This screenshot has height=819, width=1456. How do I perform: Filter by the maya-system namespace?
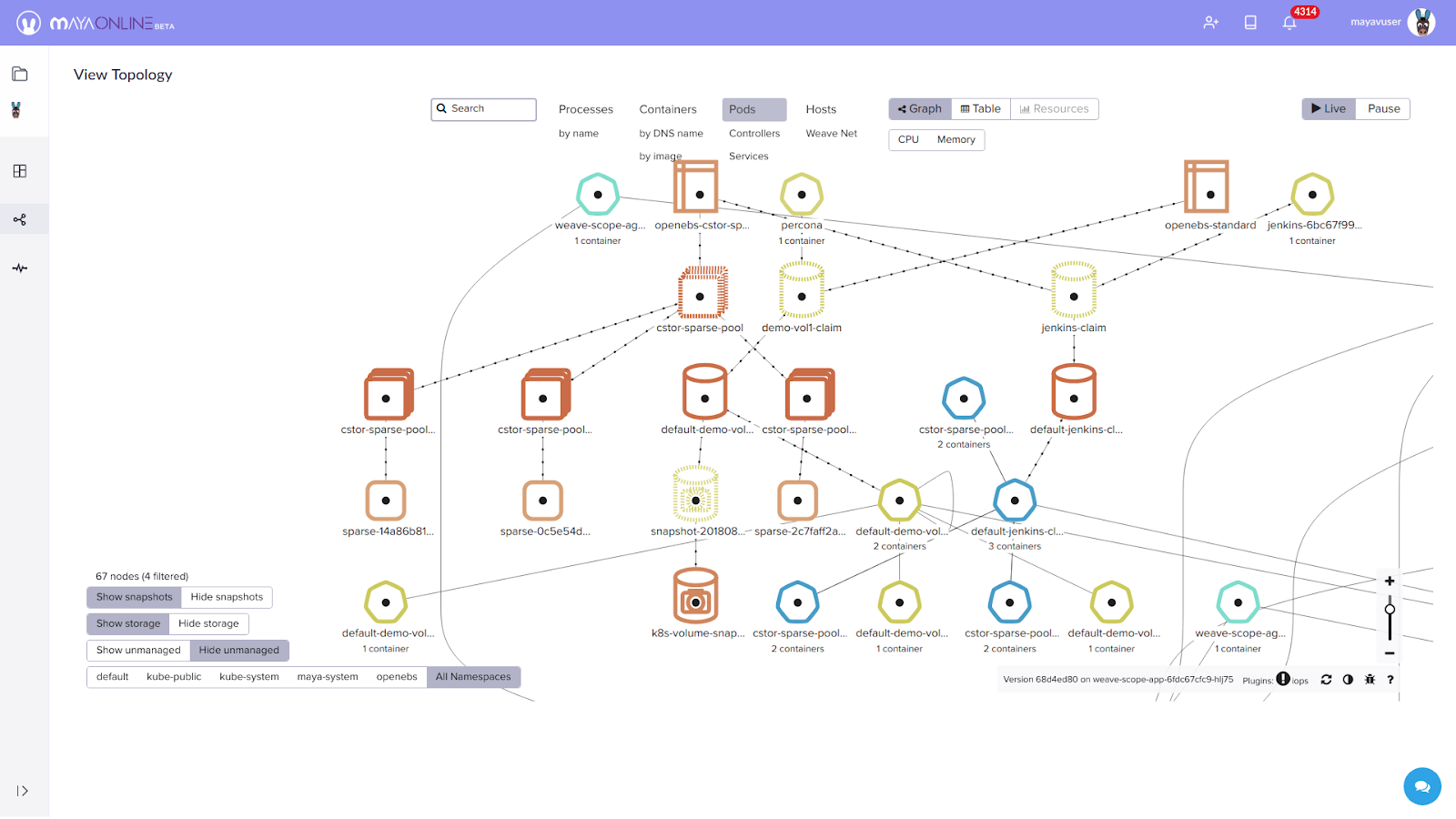click(328, 677)
